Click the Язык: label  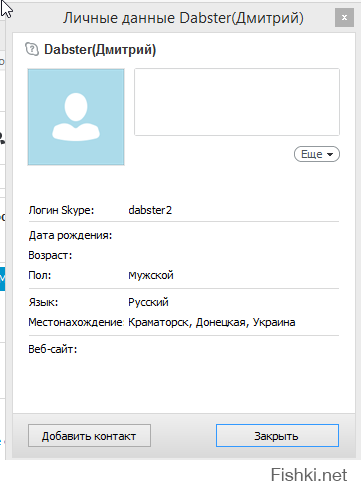point(43,302)
